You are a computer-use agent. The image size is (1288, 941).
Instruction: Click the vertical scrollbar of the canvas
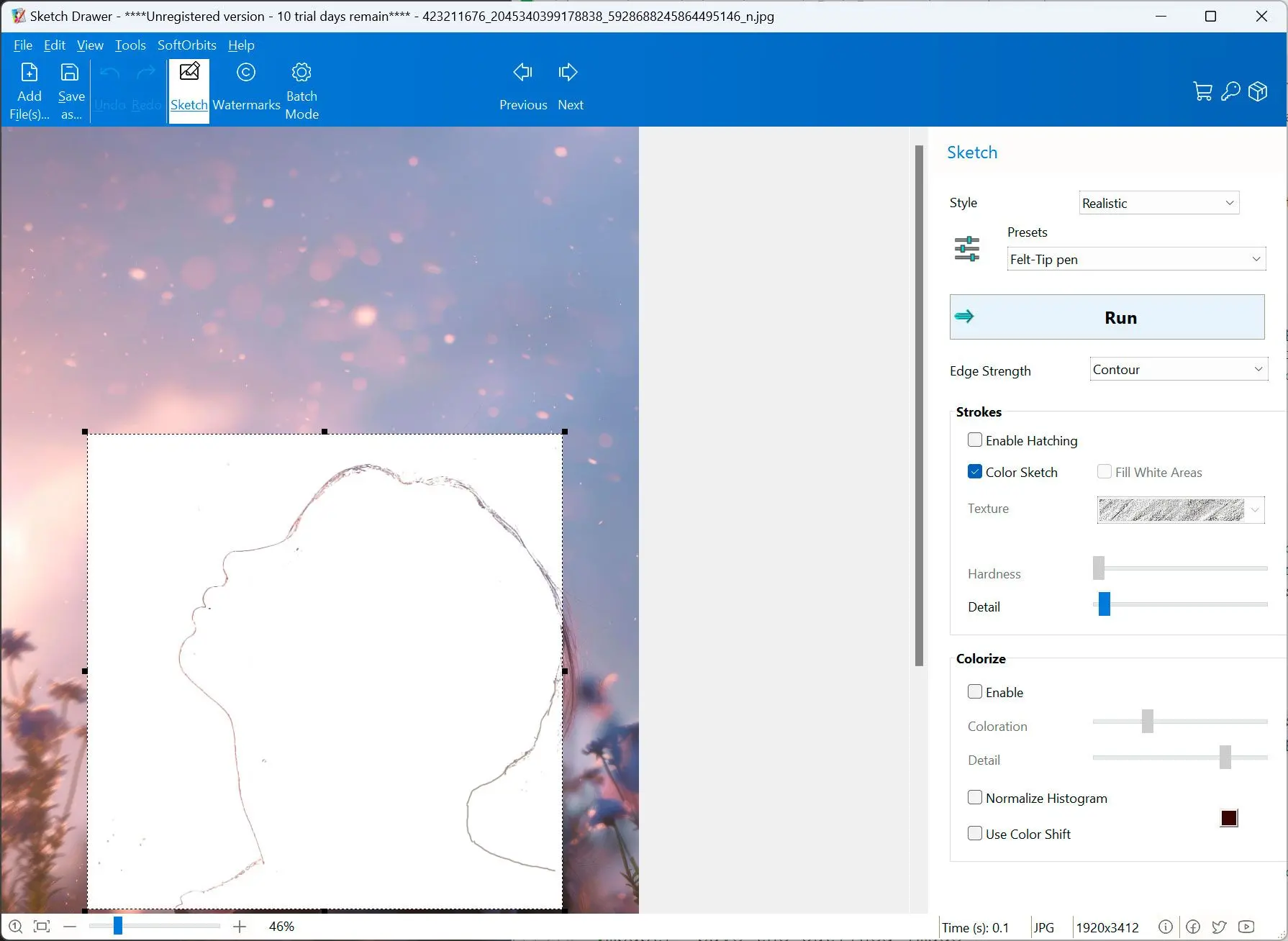[919, 405]
